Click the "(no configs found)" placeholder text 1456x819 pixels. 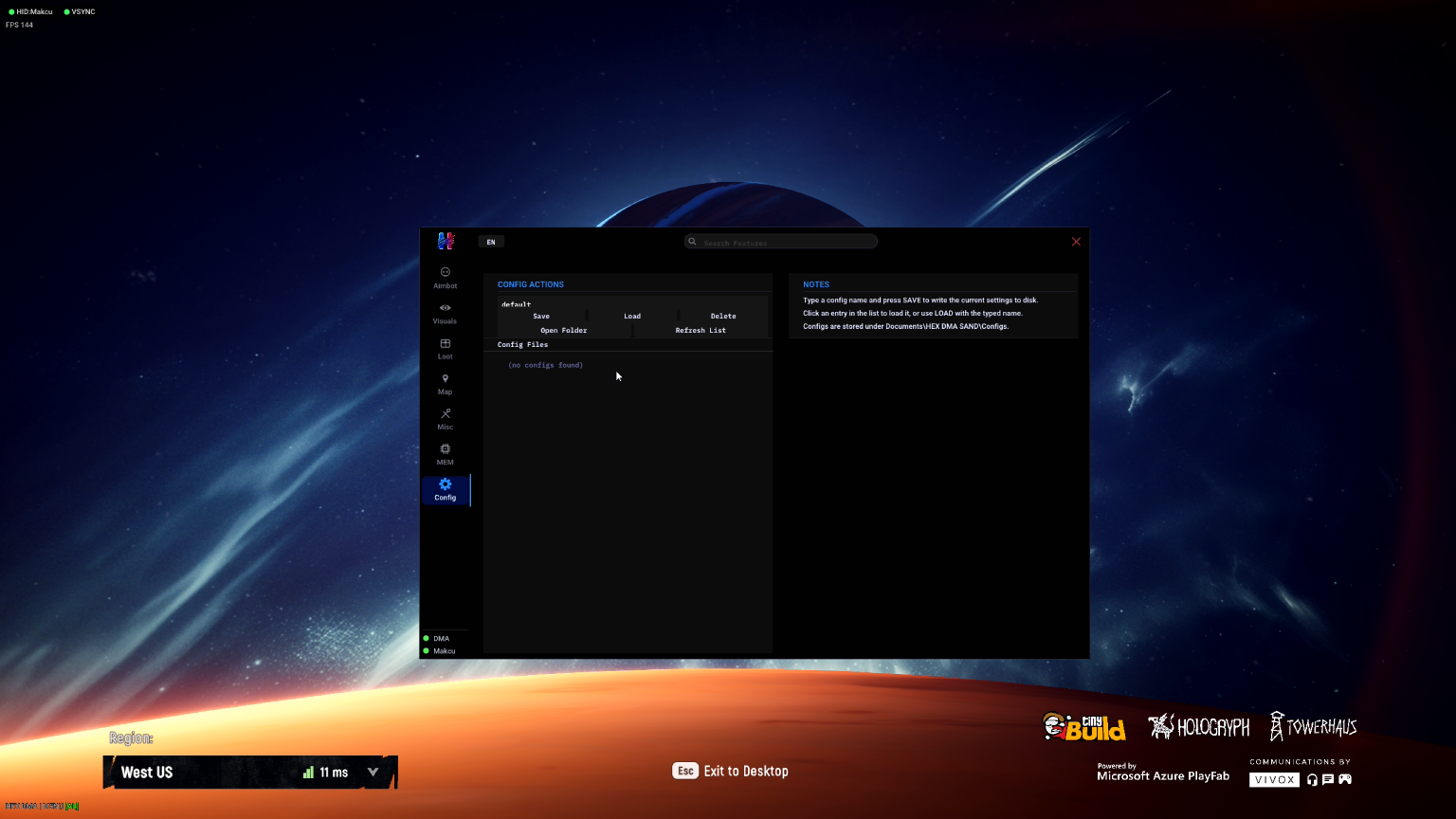(x=545, y=365)
